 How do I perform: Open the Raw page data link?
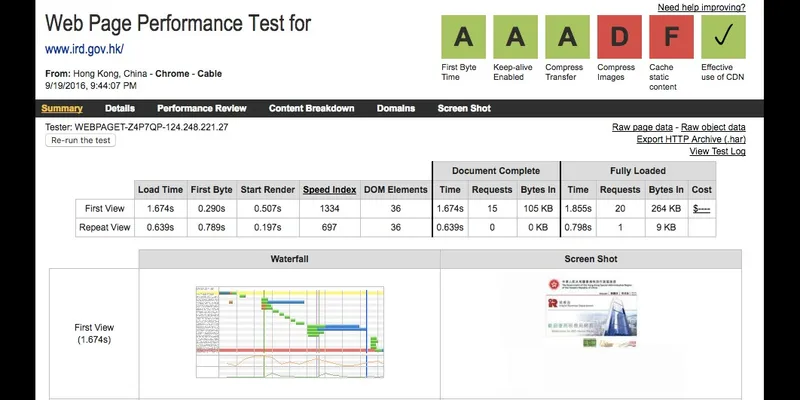tap(643, 128)
